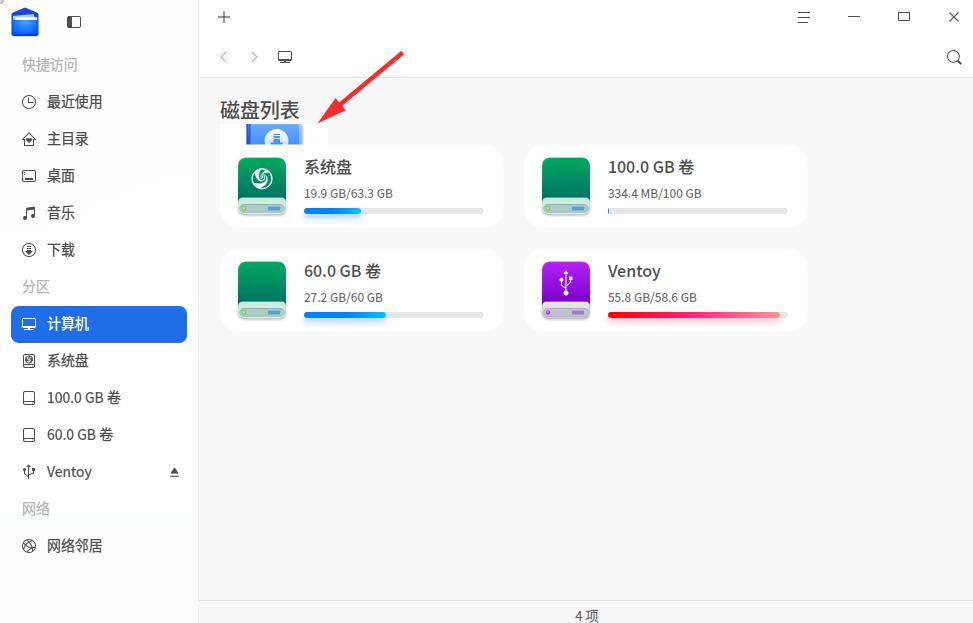
Task: Click the home icon for 主目录
Action: [29, 139]
